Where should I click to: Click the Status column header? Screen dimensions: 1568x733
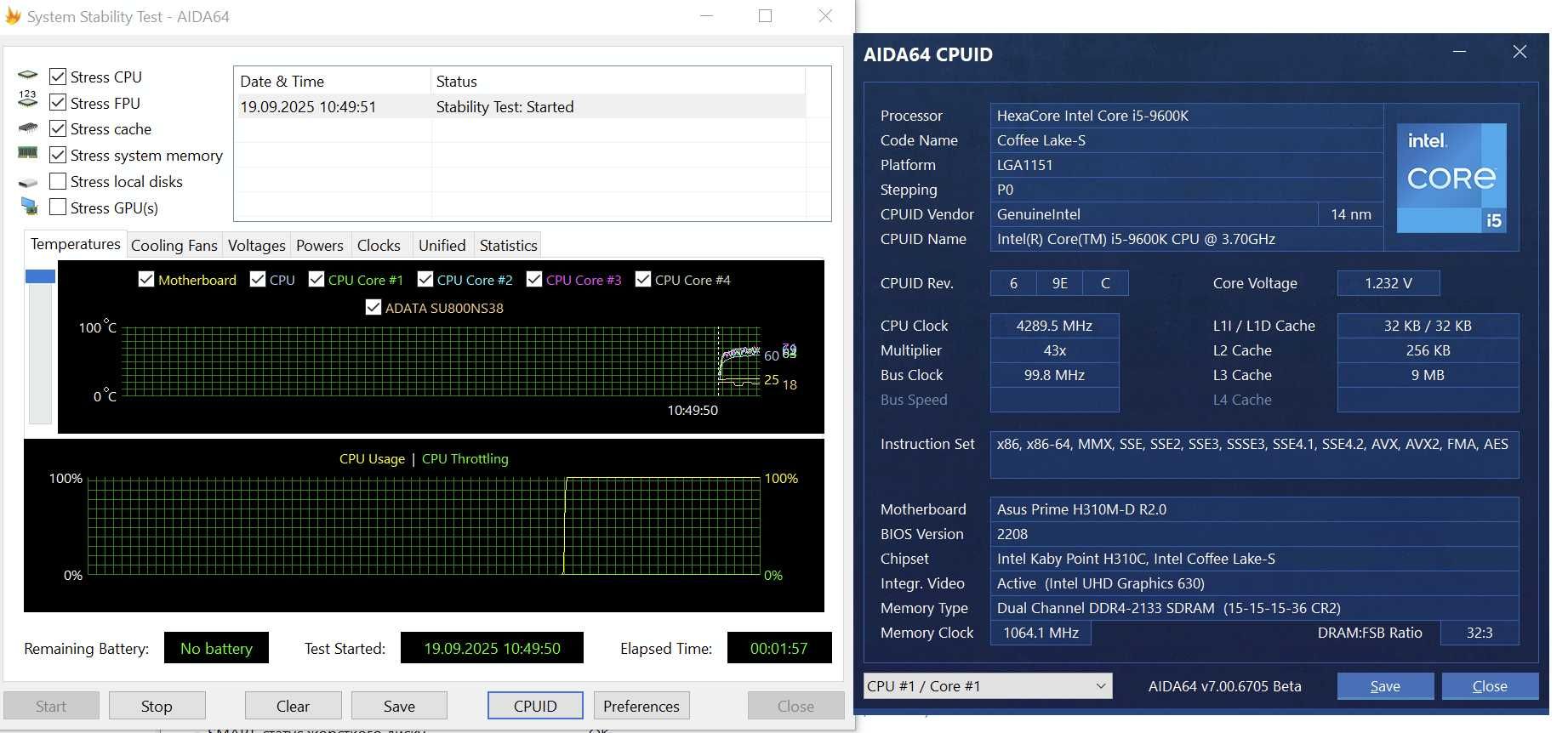[618, 81]
